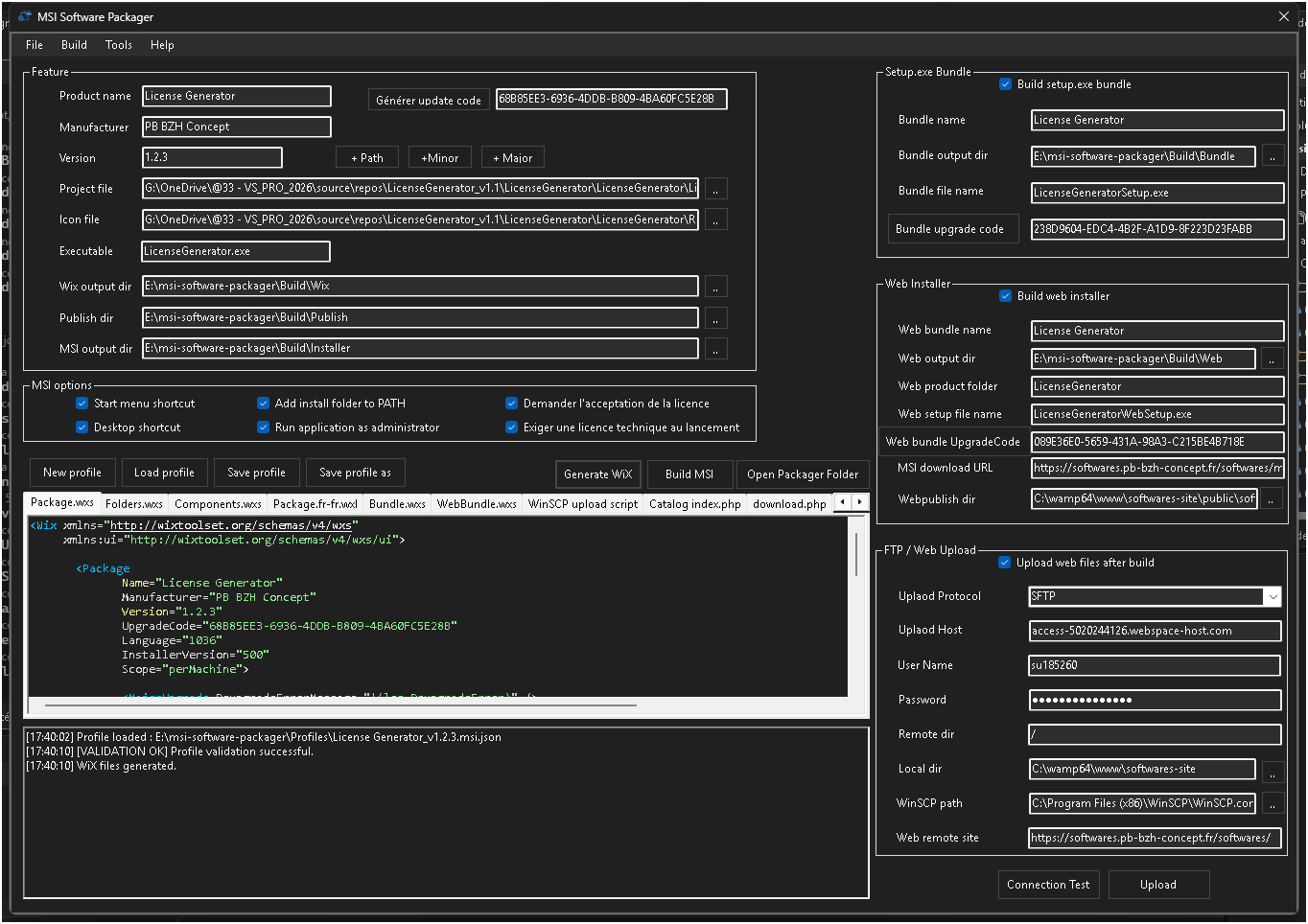Click the Upload button
Image resolution: width=1308 pixels, height=924 pixels.
[x=1158, y=885]
